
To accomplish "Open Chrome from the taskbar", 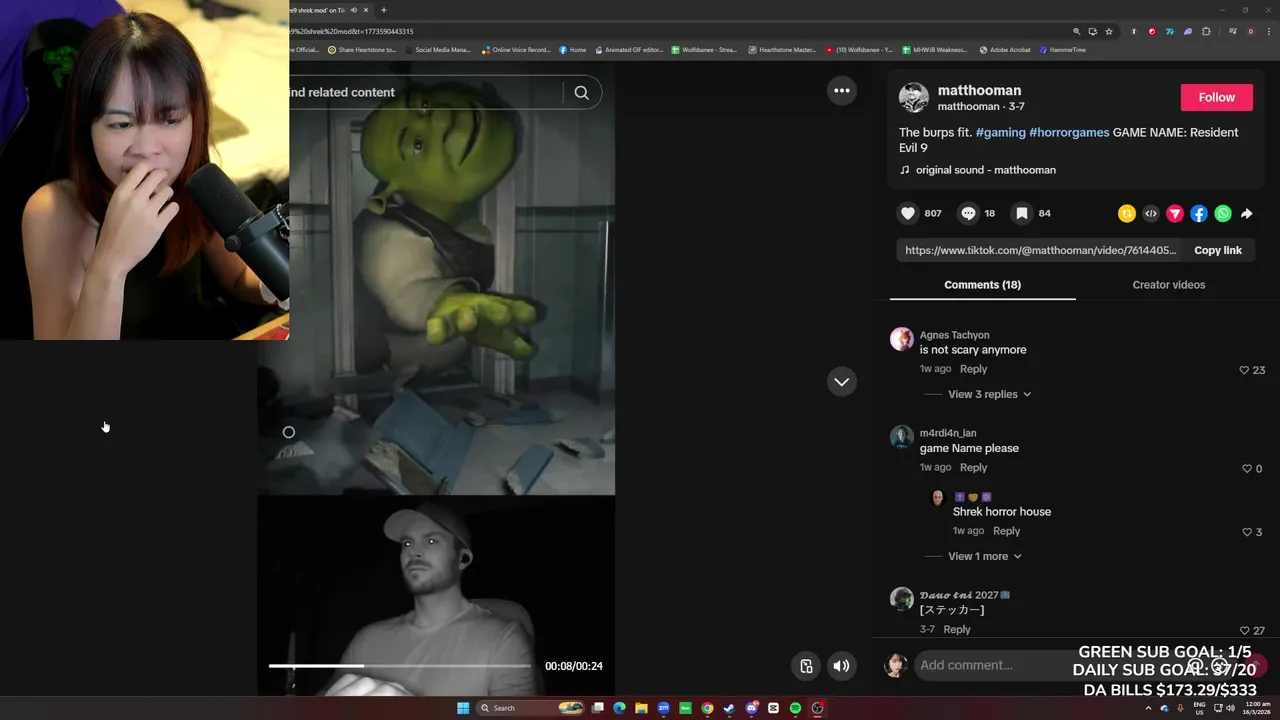I will [707, 708].
